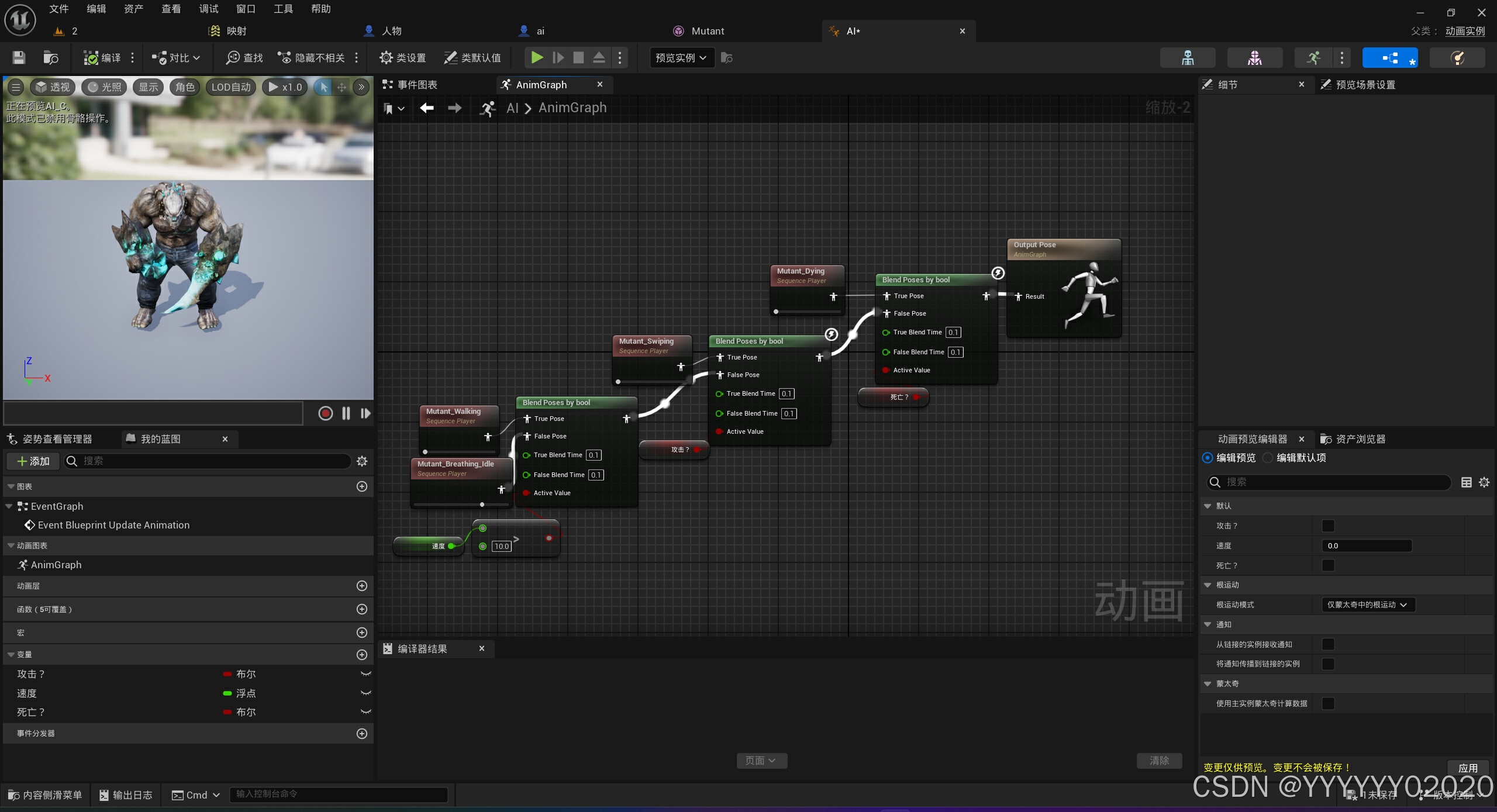Navigate back with the left arrow
Viewport: 1497px width, 812px height.
tap(427, 108)
